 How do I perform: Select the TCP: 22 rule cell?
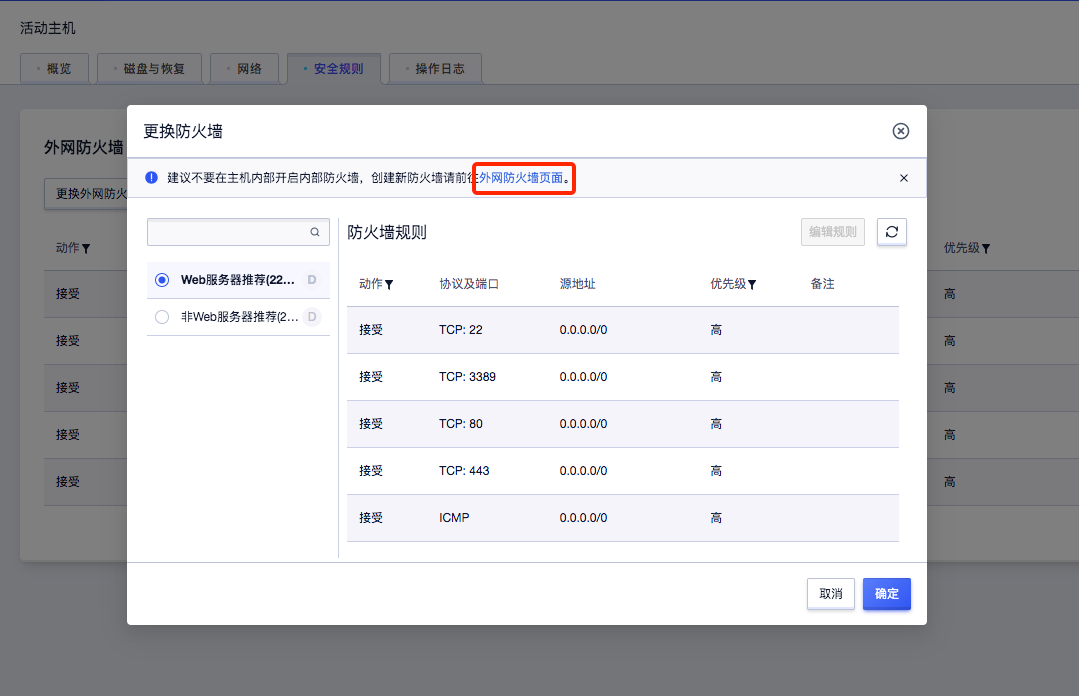pyautogui.click(x=460, y=330)
